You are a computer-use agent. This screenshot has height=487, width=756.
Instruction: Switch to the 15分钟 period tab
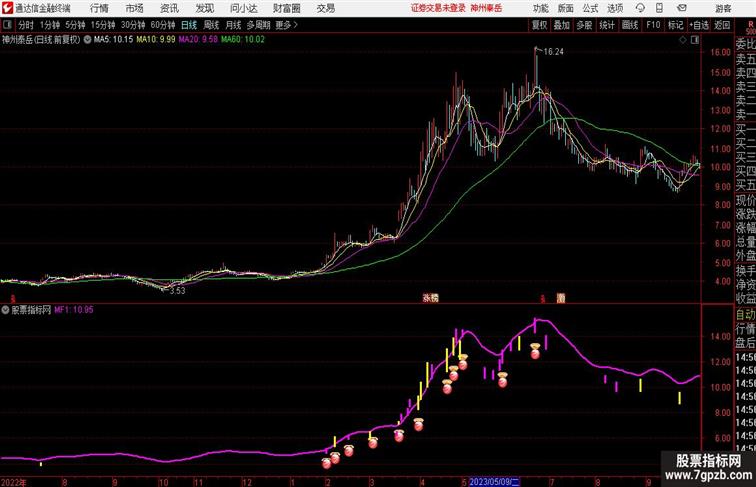point(103,25)
